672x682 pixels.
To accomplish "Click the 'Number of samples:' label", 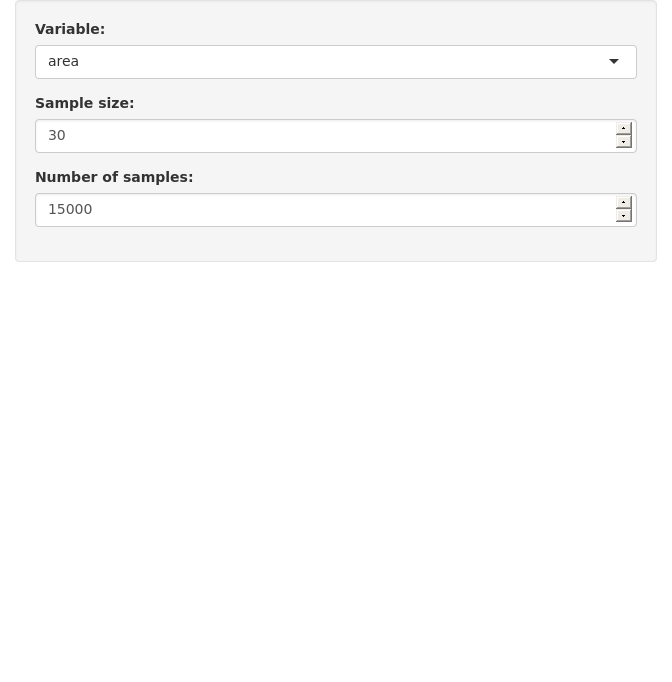I will (114, 177).
